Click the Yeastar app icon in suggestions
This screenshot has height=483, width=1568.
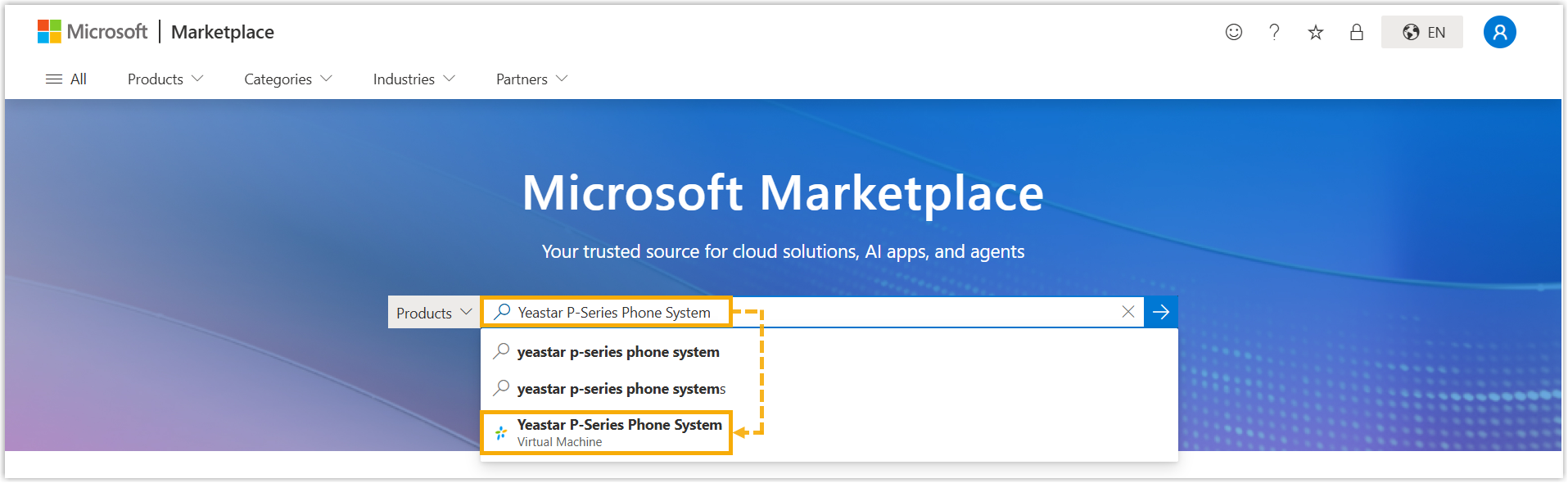point(501,432)
